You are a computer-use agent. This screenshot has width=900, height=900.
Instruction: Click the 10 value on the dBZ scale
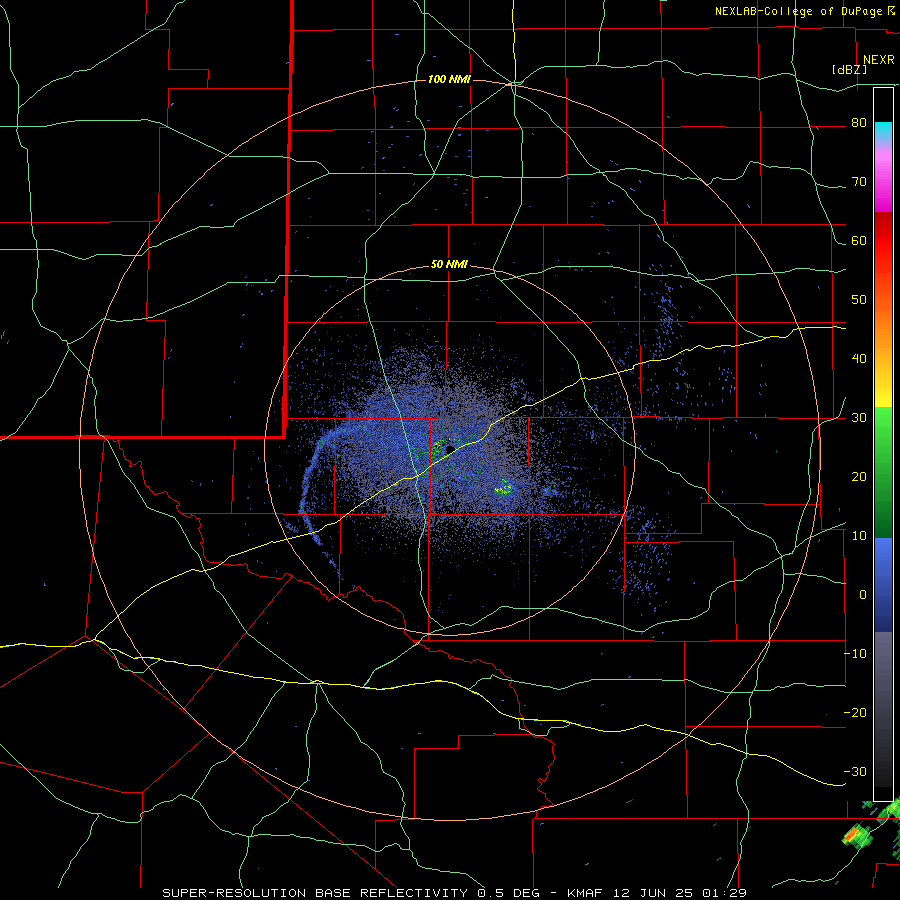click(859, 536)
